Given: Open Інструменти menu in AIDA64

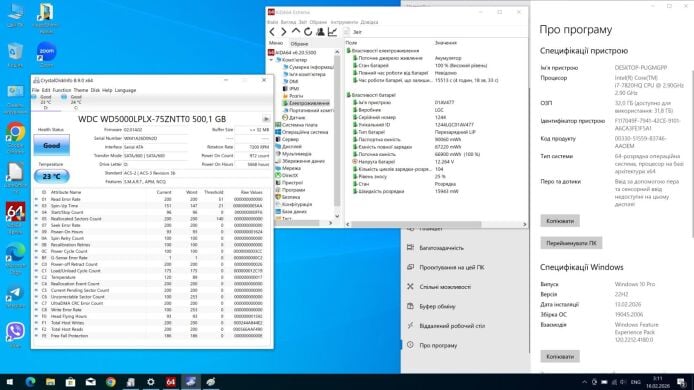Looking at the screenshot, I should pyautogui.click(x=344, y=22).
